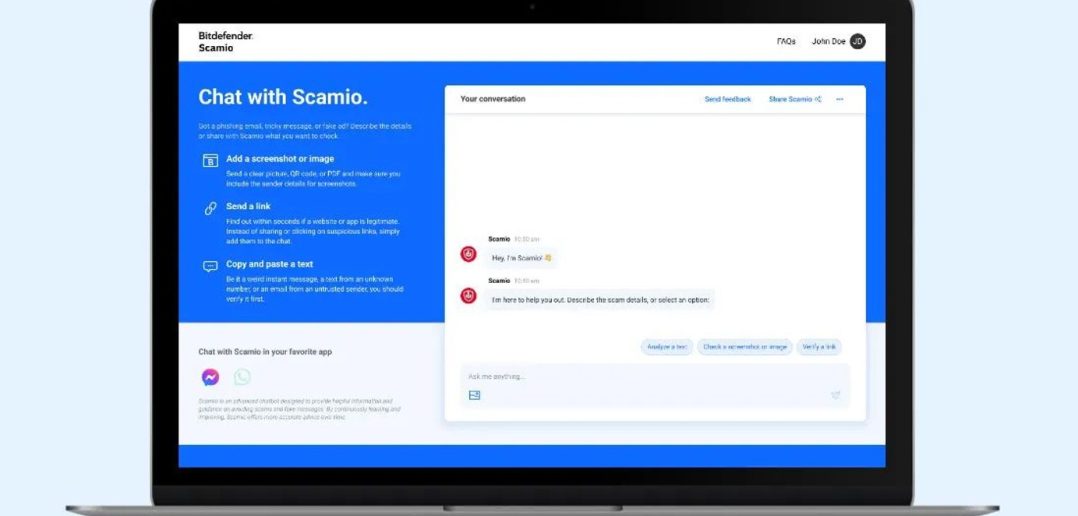
Task: Open the John Doe account menu
Action: (x=828, y=42)
